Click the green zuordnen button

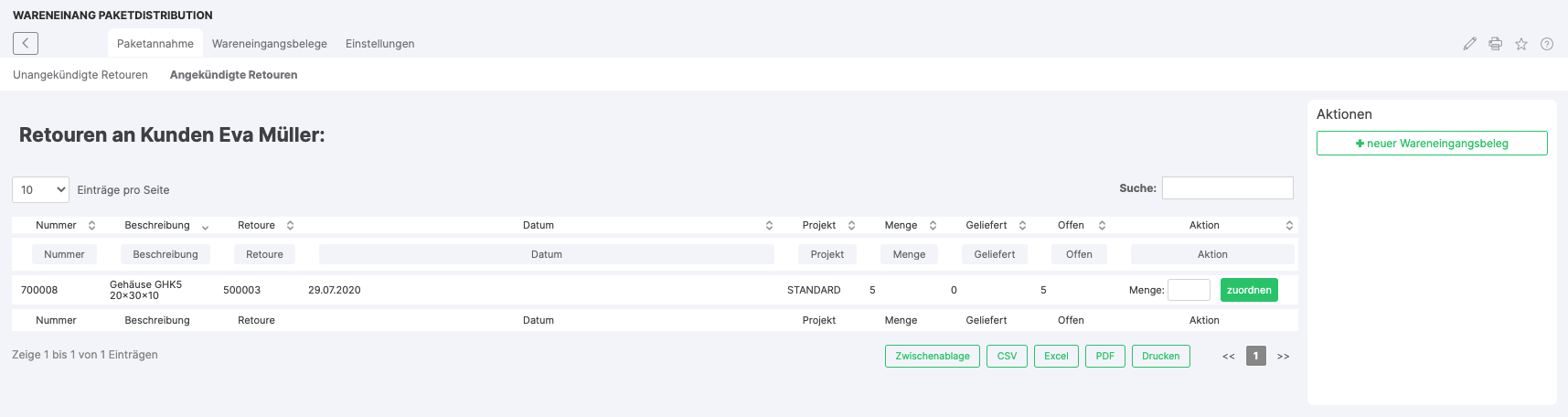click(x=1249, y=290)
